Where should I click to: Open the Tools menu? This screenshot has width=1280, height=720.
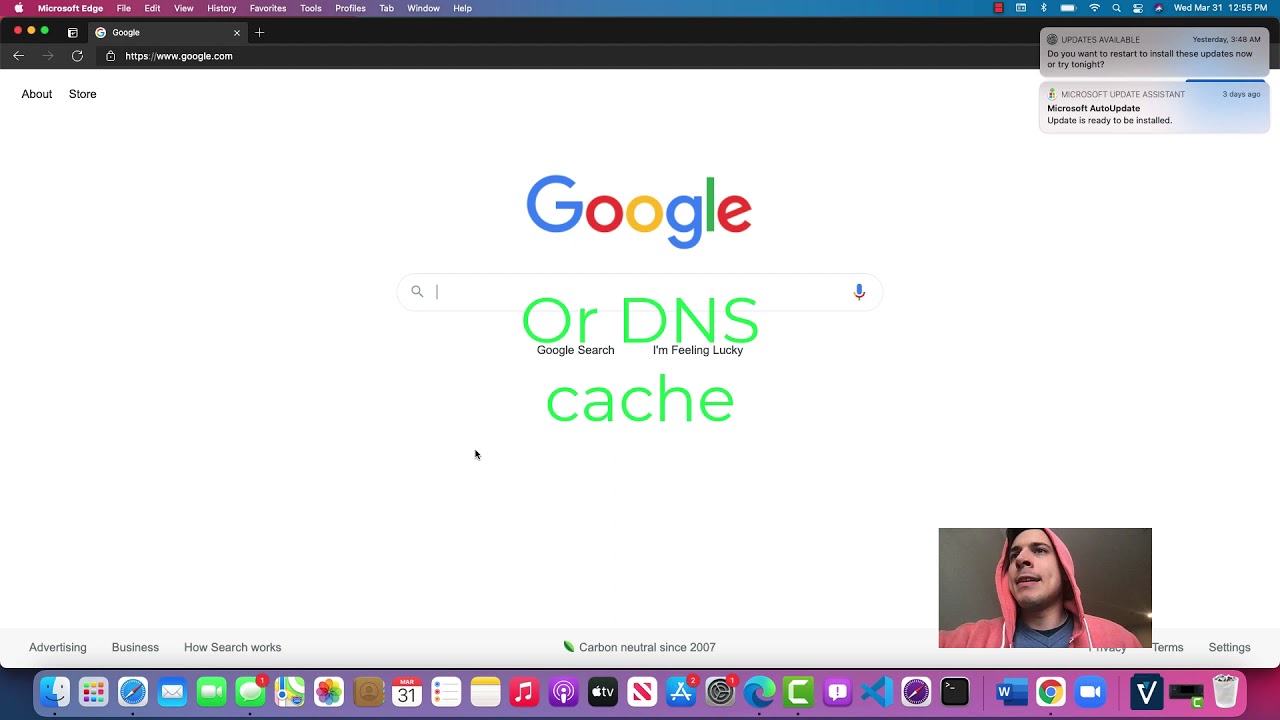311,8
